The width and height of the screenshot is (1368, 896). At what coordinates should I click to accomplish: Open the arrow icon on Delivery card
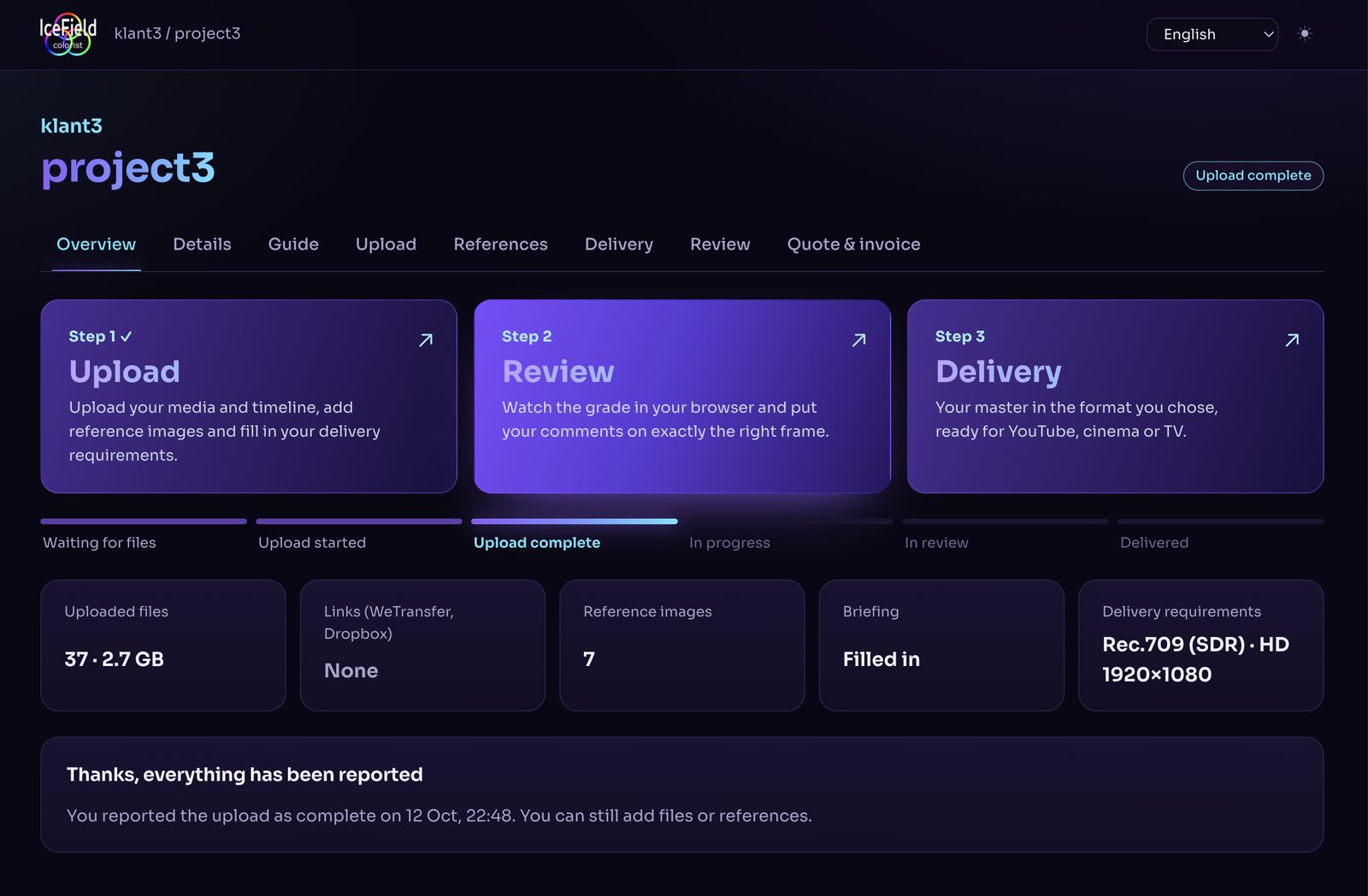1292,340
